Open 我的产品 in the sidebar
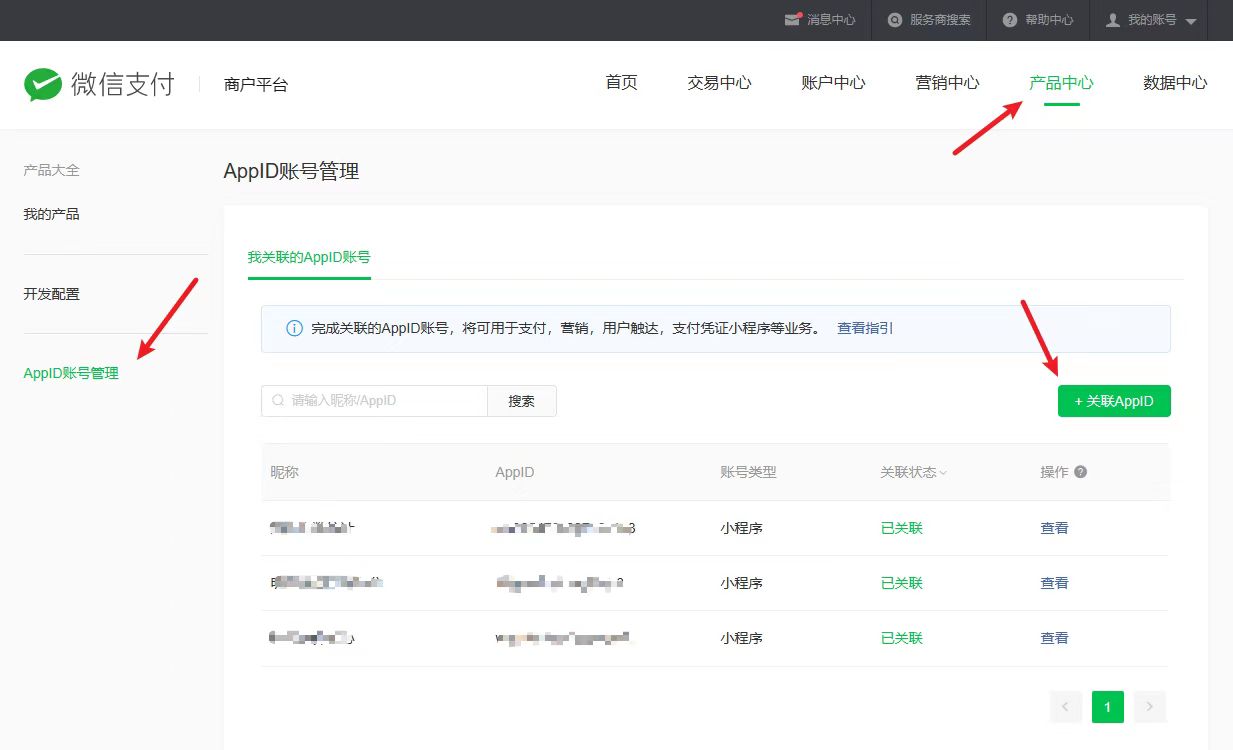The width and height of the screenshot is (1233, 750). click(x=51, y=214)
